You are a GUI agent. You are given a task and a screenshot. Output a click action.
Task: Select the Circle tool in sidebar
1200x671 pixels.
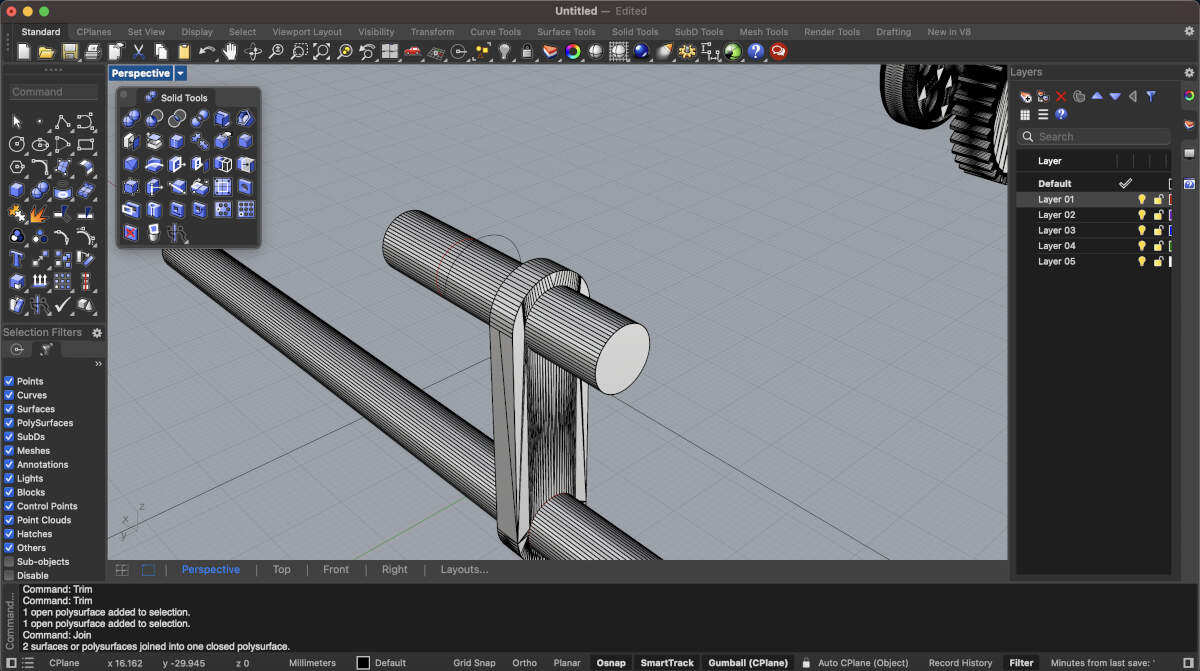(17, 144)
